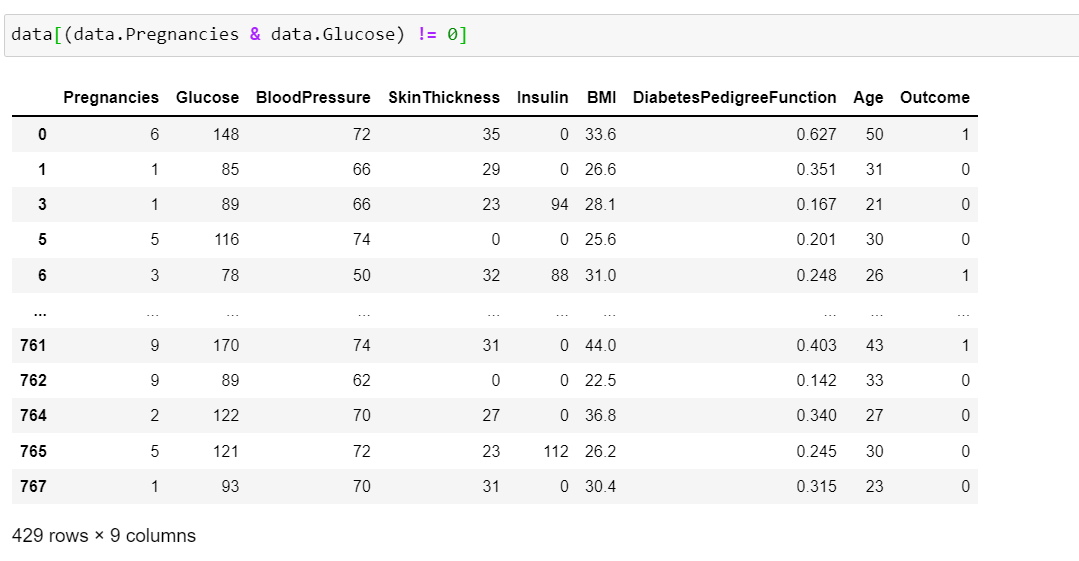This screenshot has width=1079, height=561.
Task: Click the code cell input field
Action: tap(542, 34)
